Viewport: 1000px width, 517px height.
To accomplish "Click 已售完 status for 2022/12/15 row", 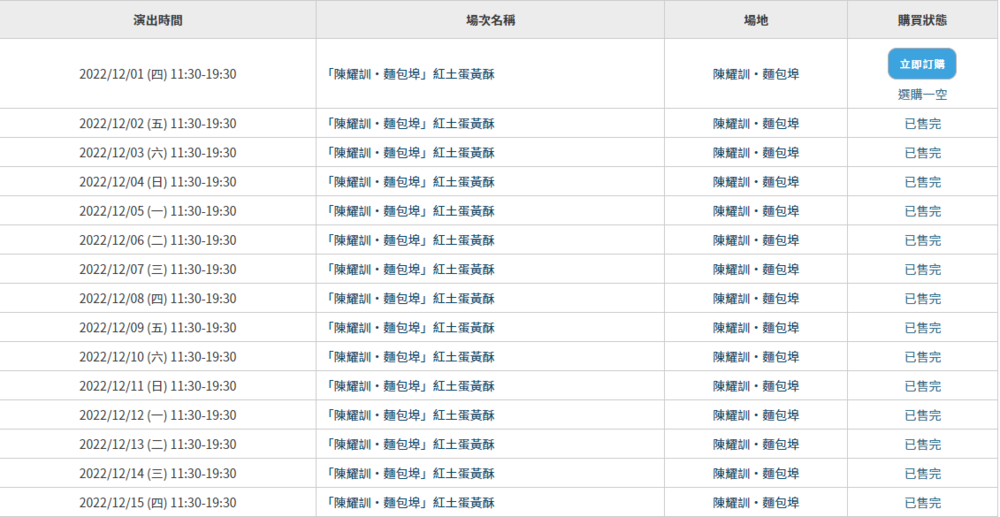I will (922, 503).
